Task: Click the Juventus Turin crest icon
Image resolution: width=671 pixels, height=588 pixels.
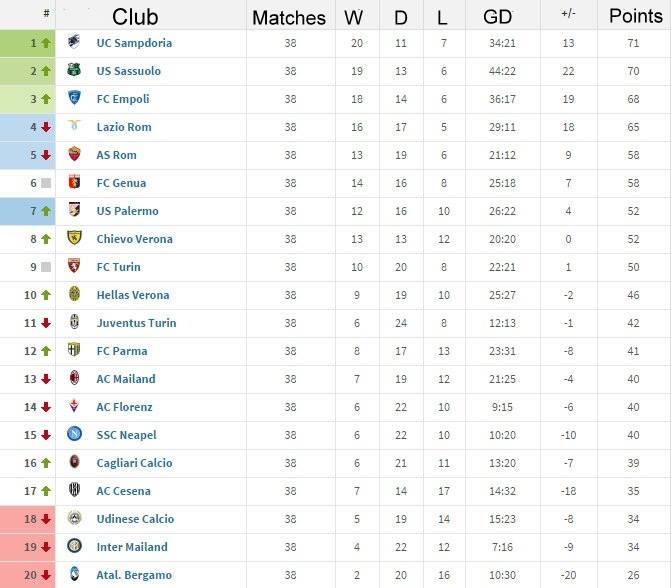Action: (74, 321)
